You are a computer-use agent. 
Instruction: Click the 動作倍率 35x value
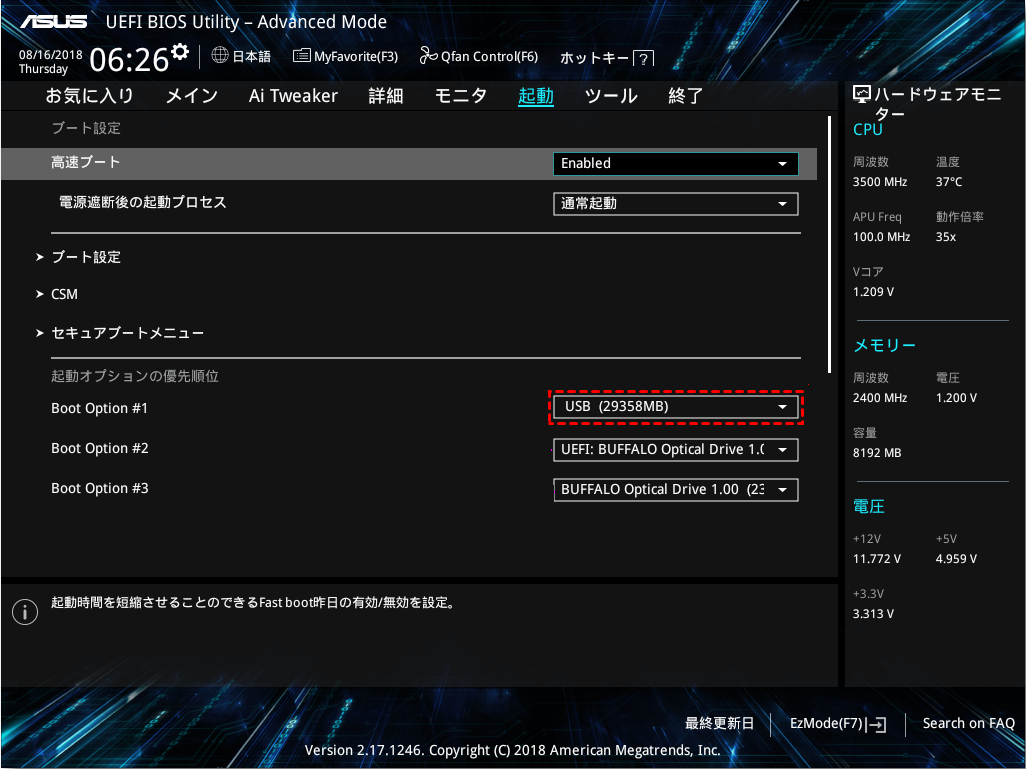(946, 237)
